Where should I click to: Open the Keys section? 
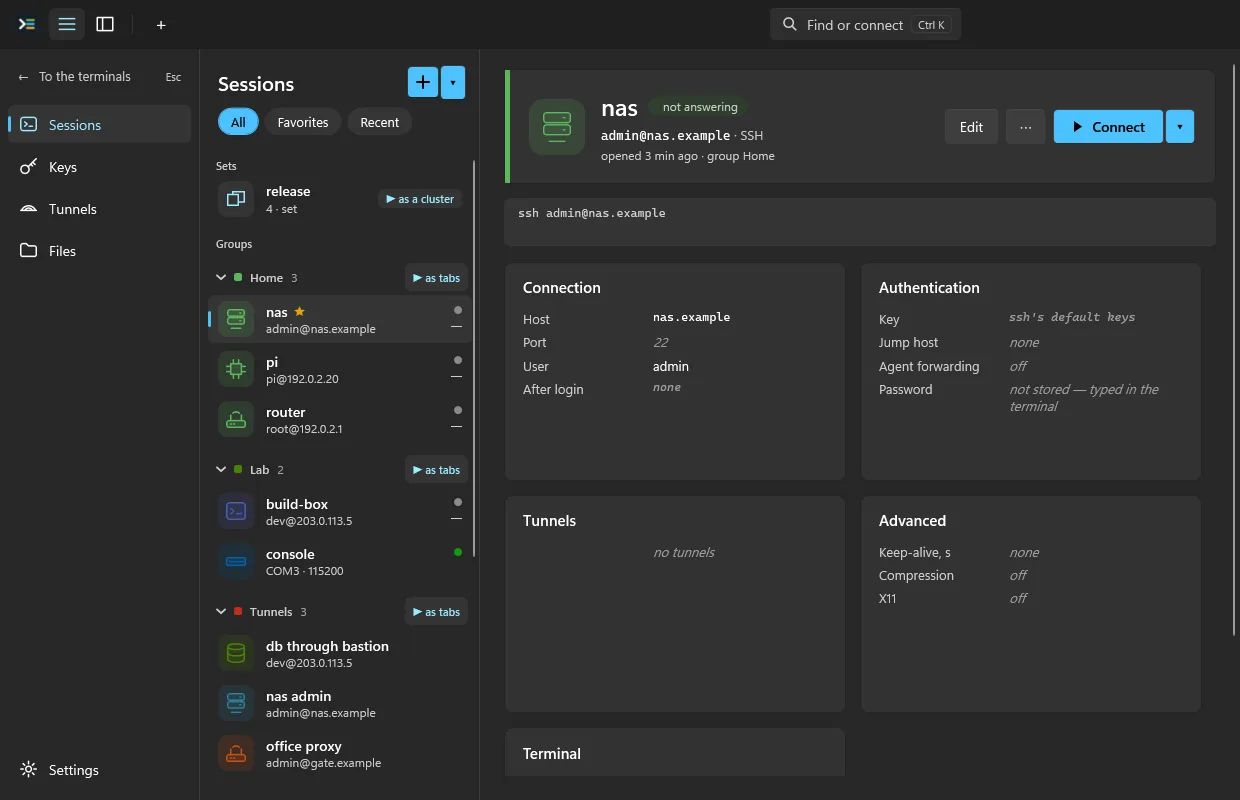pos(100,167)
